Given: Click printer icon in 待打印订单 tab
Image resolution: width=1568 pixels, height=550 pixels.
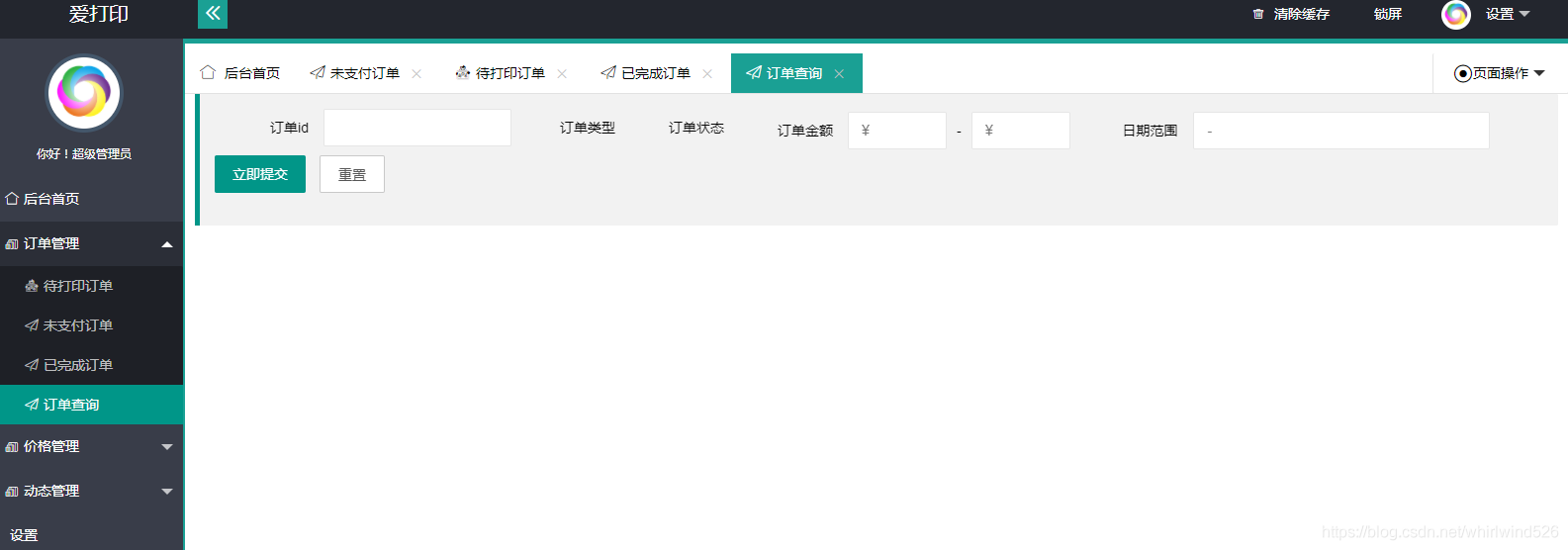Looking at the screenshot, I should pyautogui.click(x=463, y=72).
